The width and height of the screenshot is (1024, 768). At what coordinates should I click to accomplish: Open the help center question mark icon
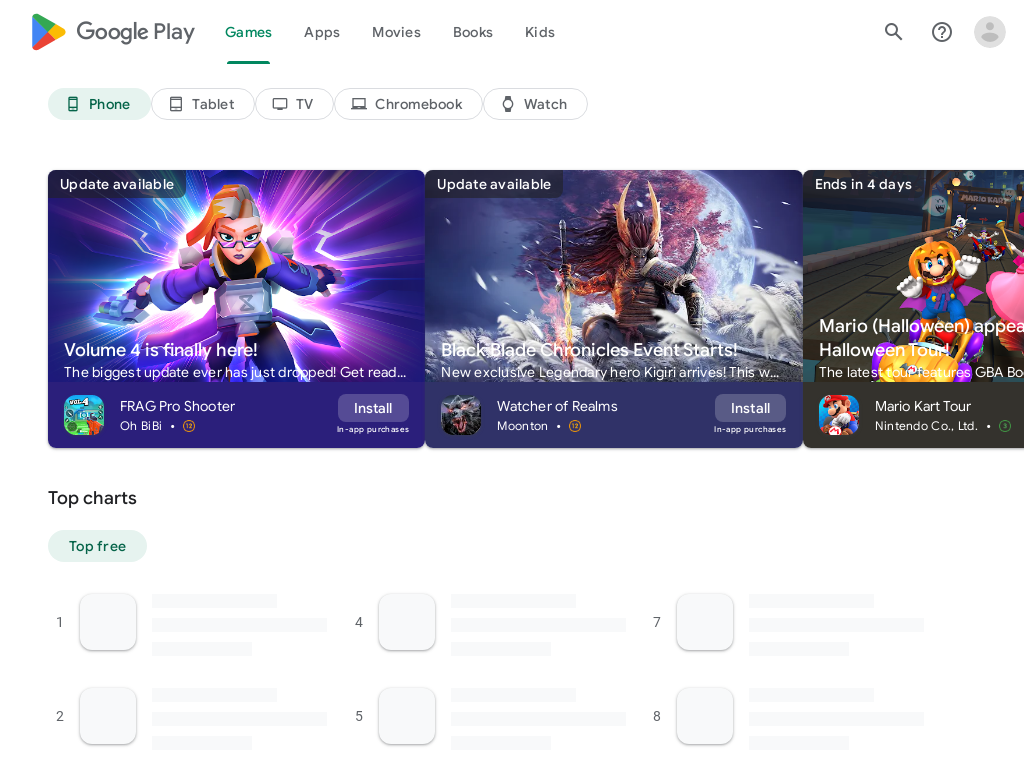942,31
